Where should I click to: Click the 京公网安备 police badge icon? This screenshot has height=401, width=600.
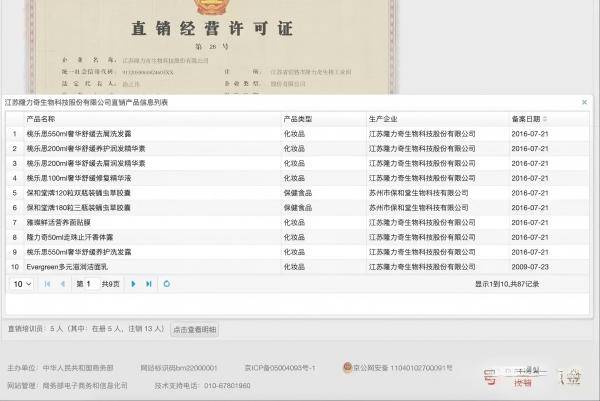[347, 367]
